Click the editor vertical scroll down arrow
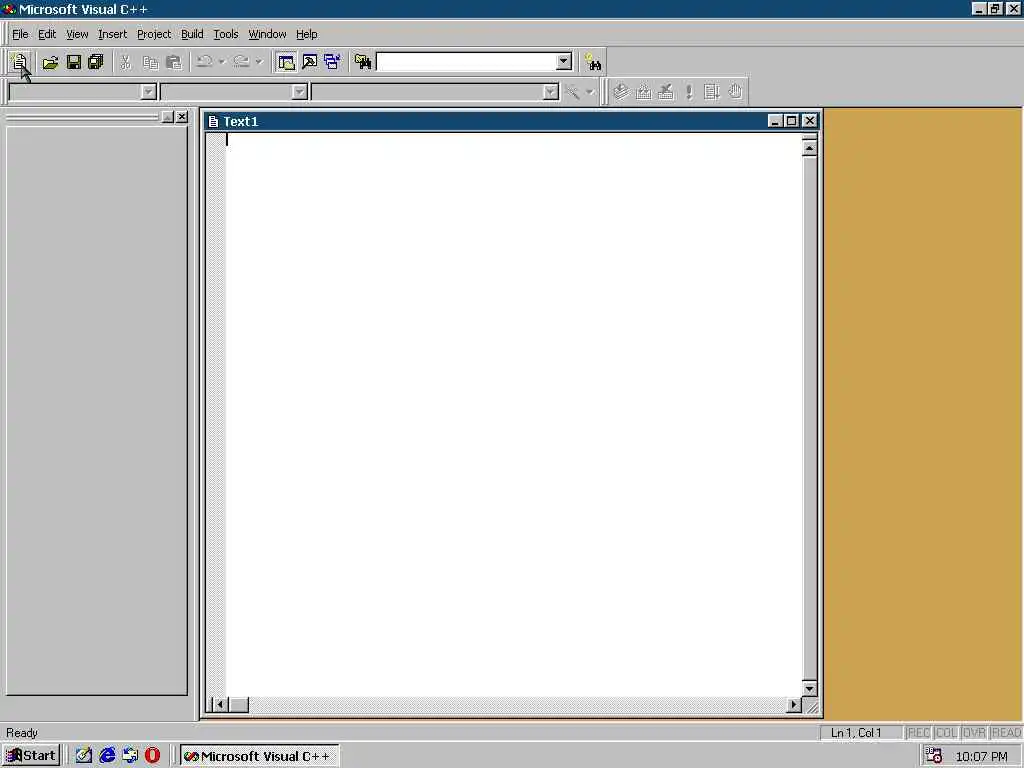Screen dimensions: 1024x768 pyautogui.click(x=809, y=689)
